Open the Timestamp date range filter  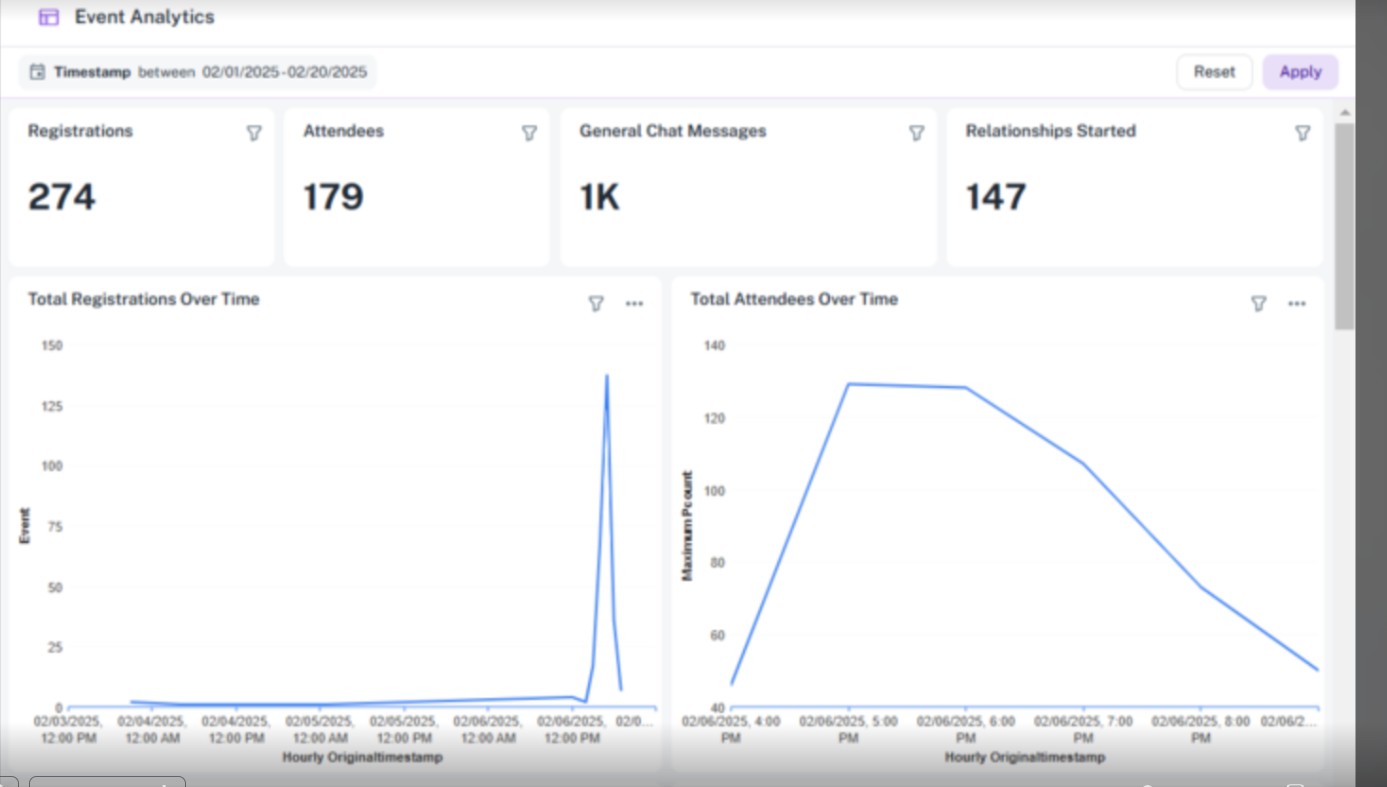[198, 72]
